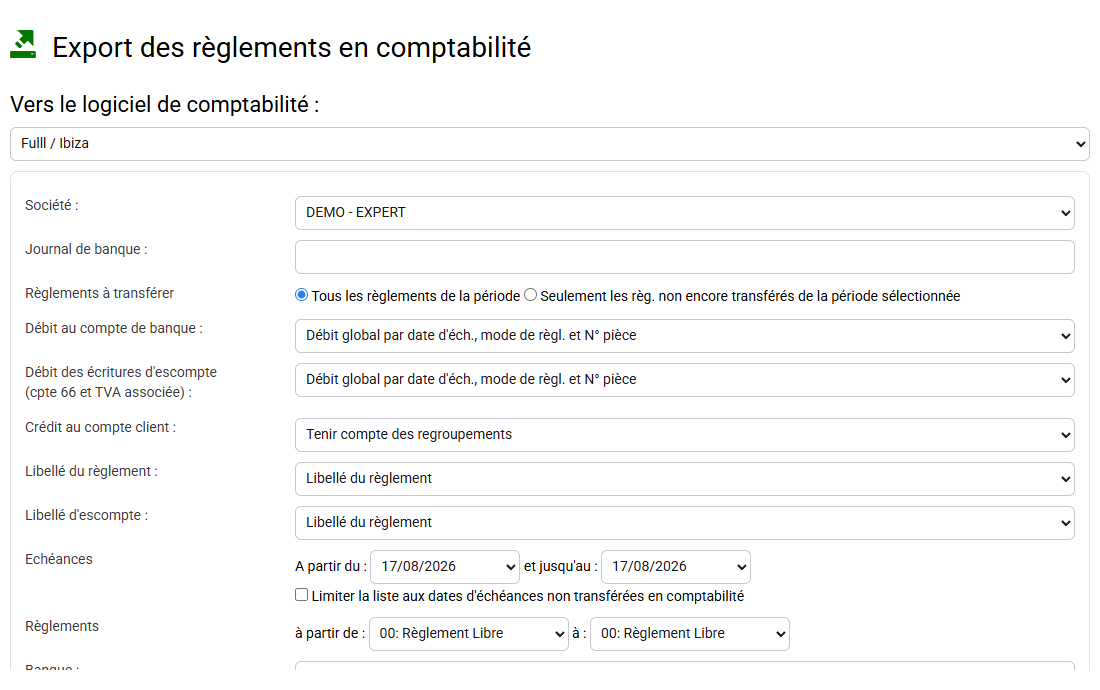Click the Tous les règlements de la période label

coord(416,296)
